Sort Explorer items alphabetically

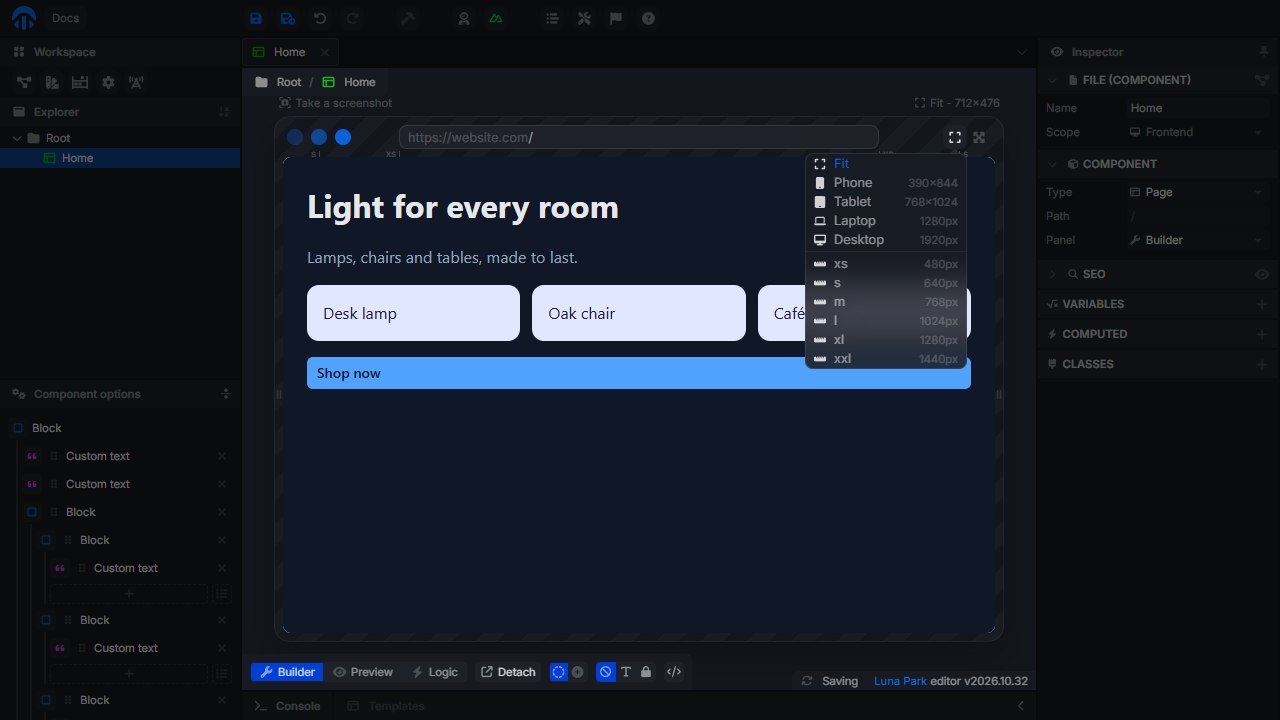pyautogui.click(x=224, y=112)
